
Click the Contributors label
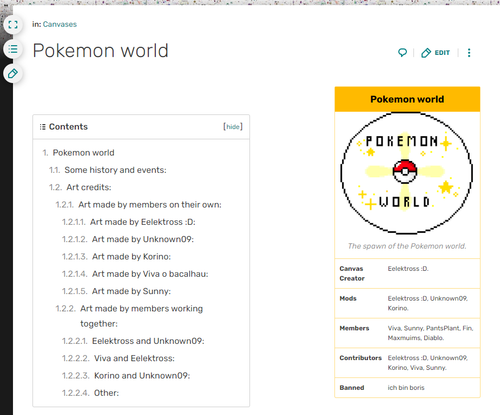[x=361, y=358]
